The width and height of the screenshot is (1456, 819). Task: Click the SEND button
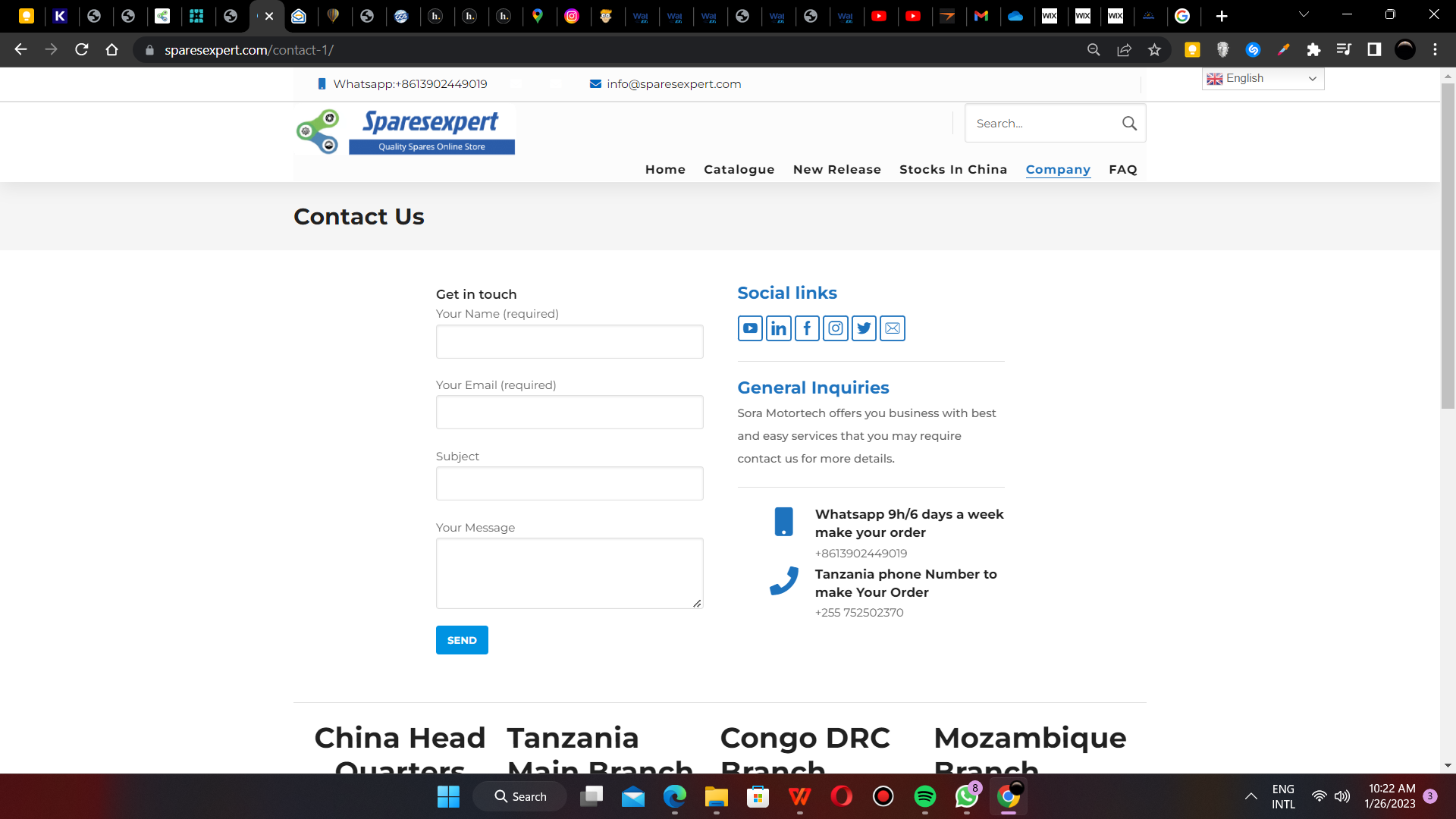(x=462, y=640)
